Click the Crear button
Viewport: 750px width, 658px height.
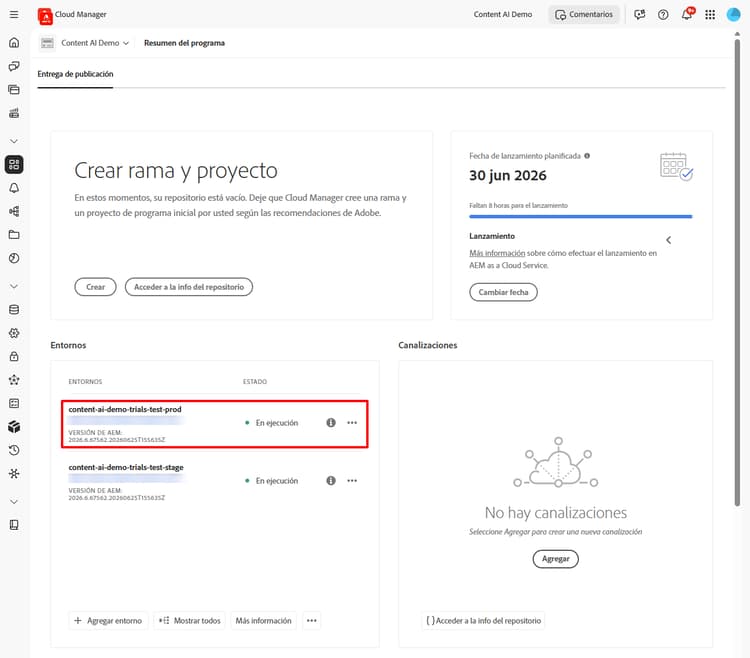tap(95, 287)
